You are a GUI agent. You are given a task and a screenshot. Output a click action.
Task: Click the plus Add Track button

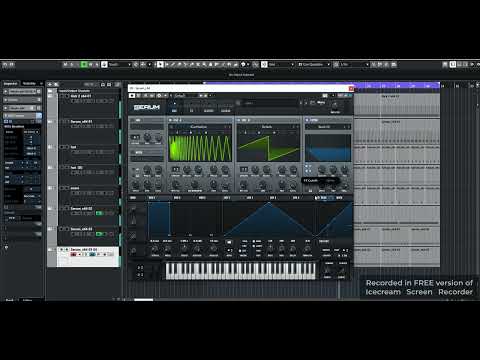pyautogui.click(x=50, y=84)
